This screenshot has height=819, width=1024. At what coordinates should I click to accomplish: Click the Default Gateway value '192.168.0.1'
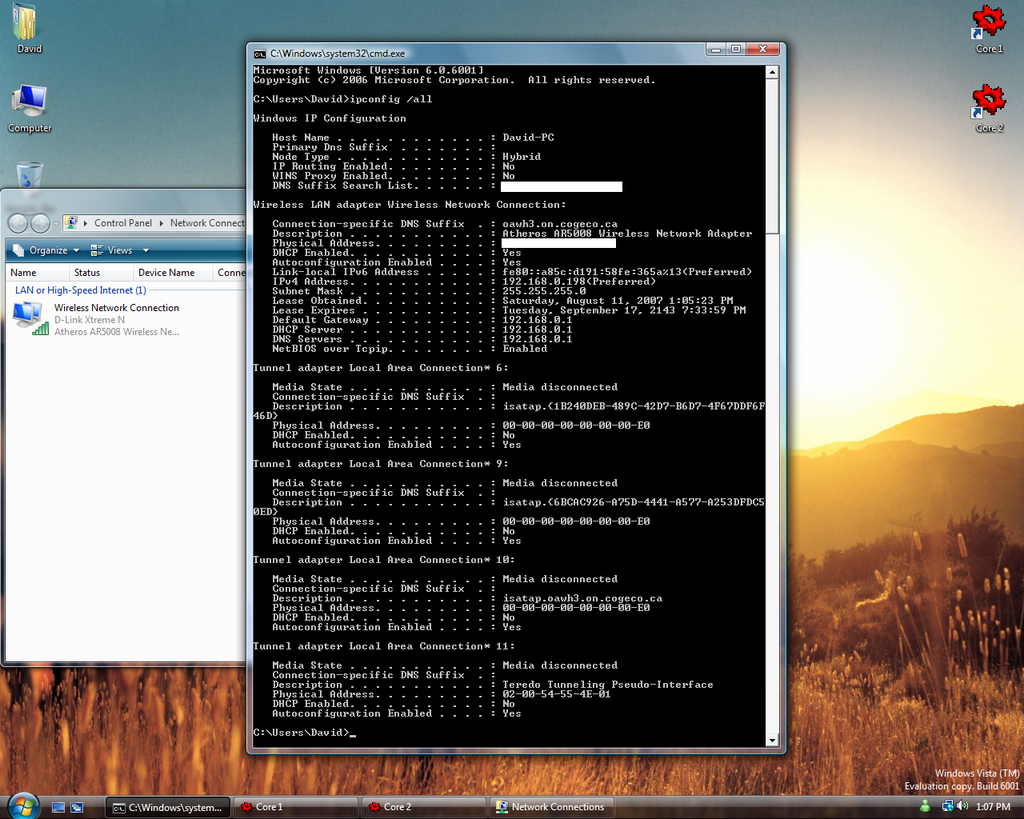coord(537,320)
